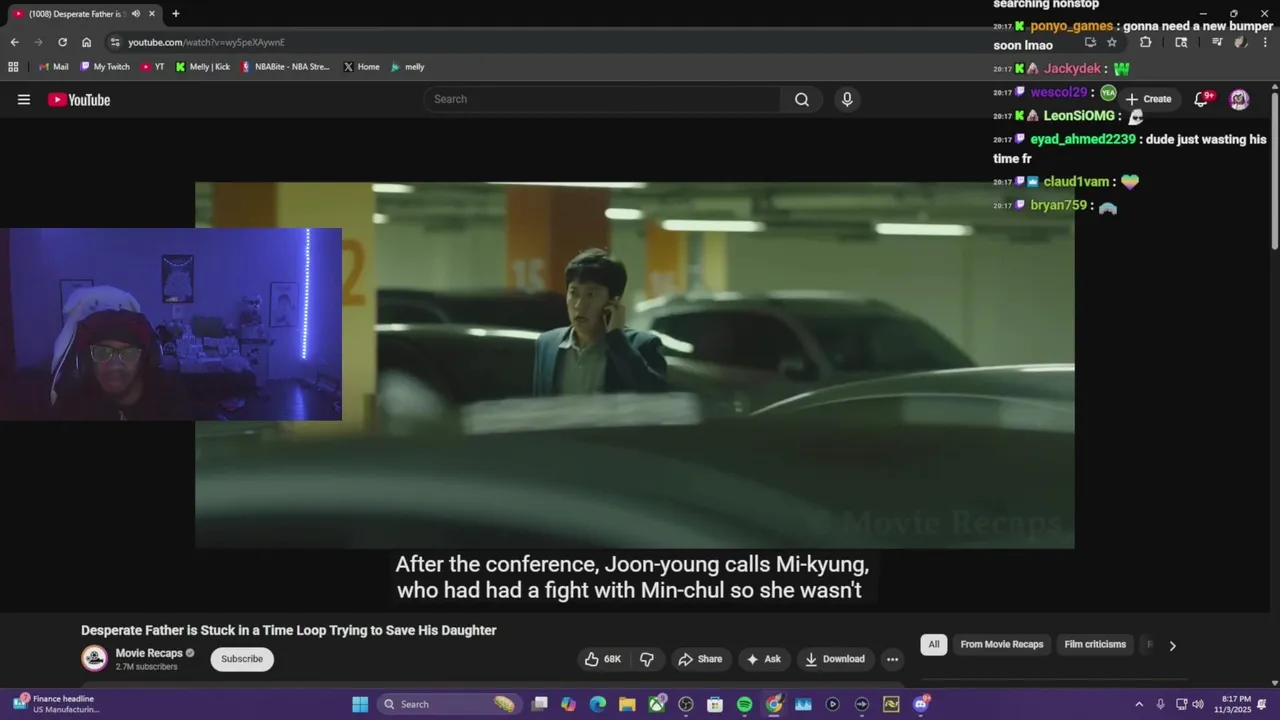Open the YouTube guide hamburger menu

pos(24,99)
